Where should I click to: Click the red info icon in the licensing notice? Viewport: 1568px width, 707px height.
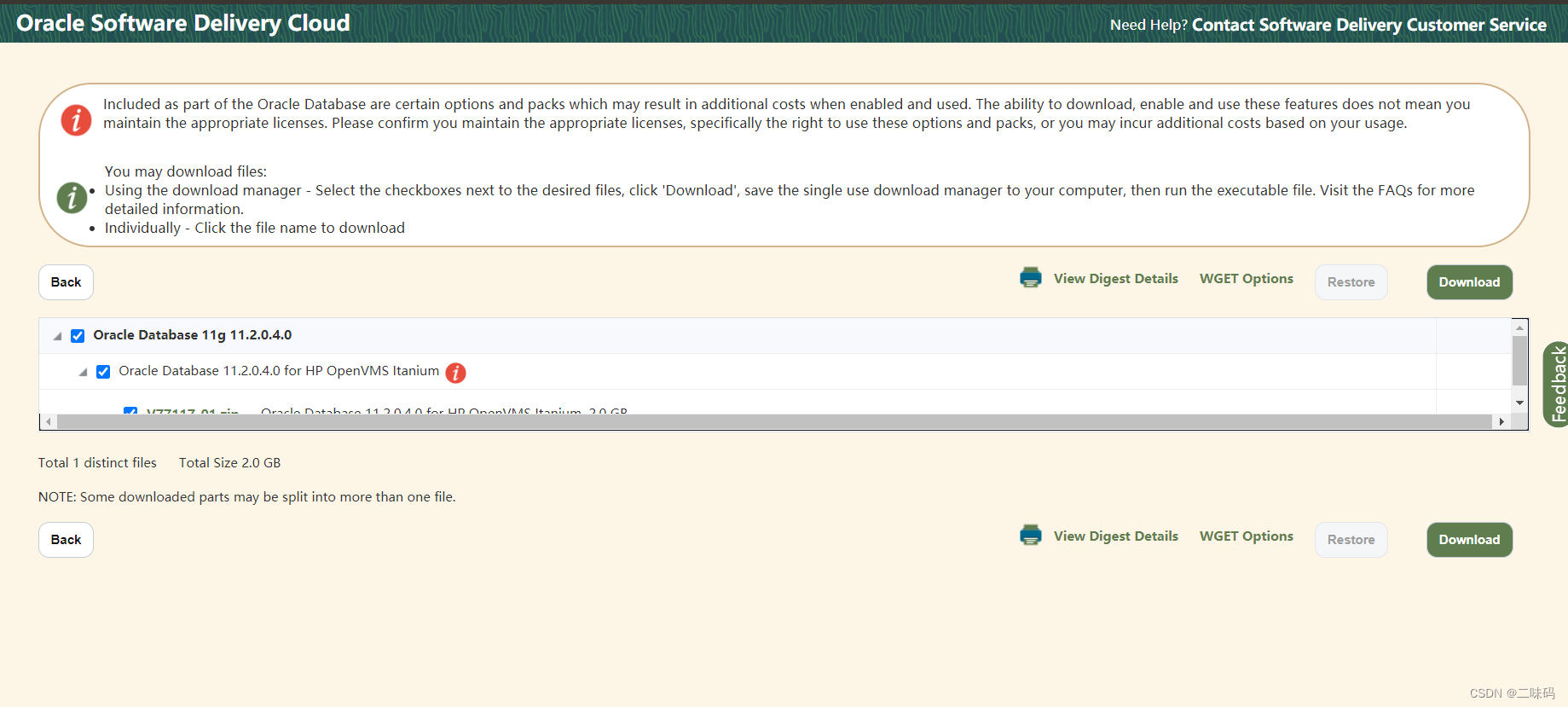pos(76,120)
